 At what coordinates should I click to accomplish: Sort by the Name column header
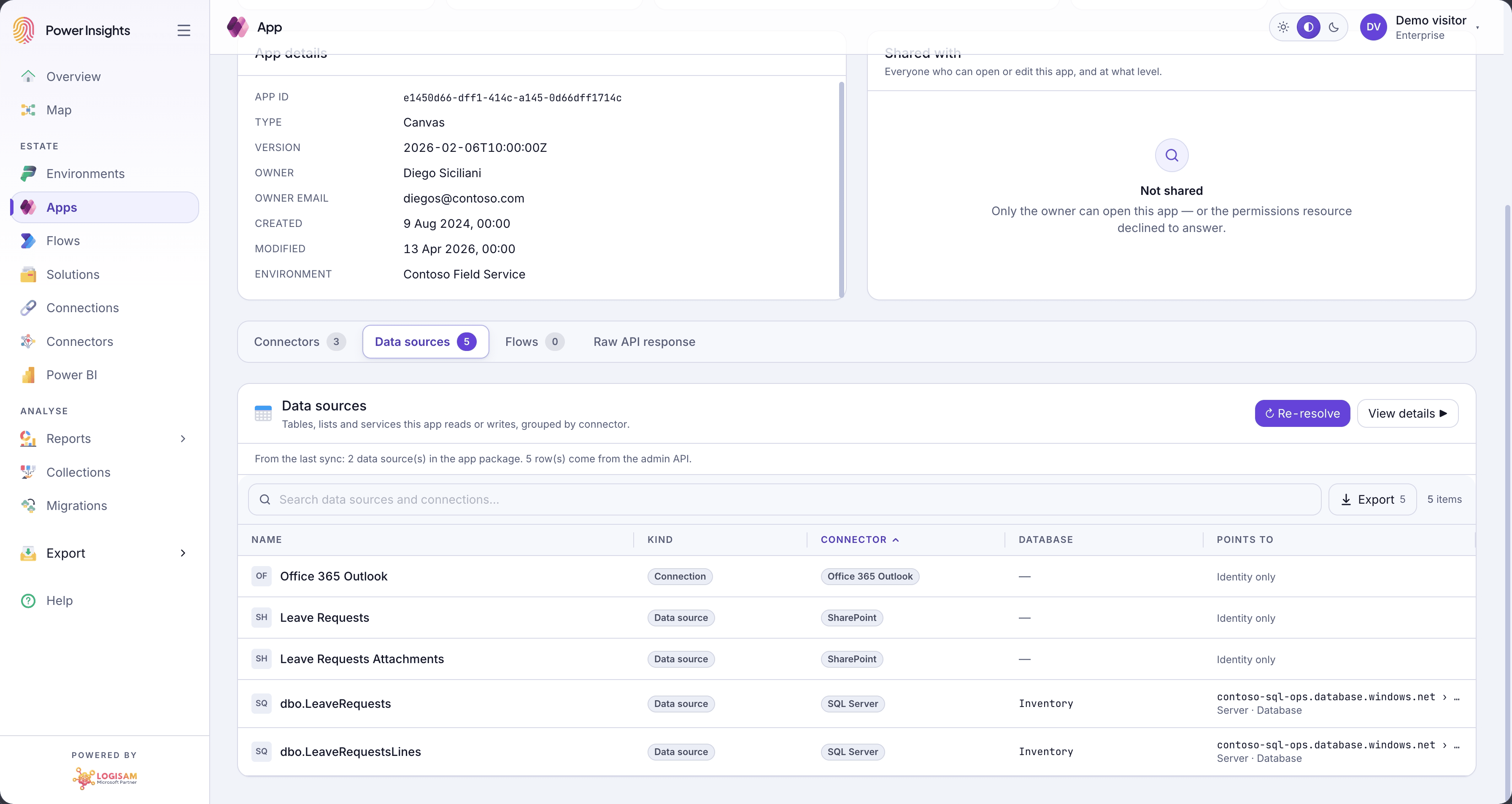click(267, 540)
